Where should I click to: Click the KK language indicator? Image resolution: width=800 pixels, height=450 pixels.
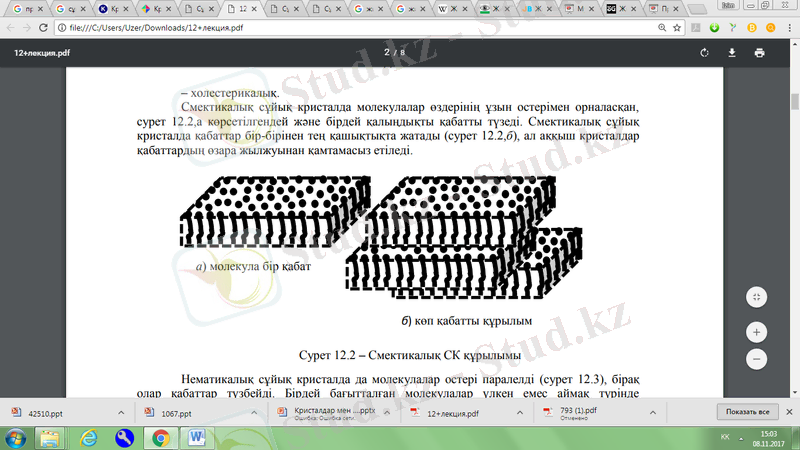(x=724, y=437)
